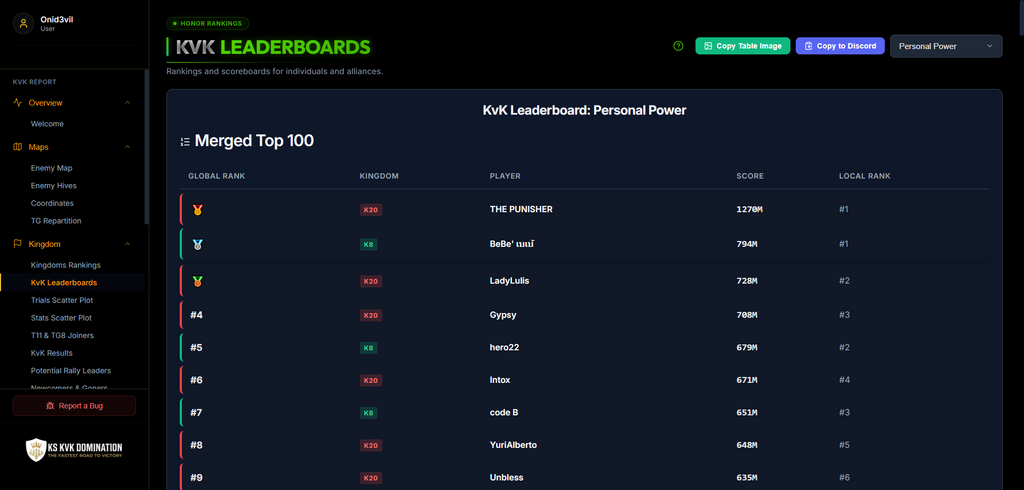The width and height of the screenshot is (1024, 490).
Task: Click the K20 kingdom badge for Gypsy
Action: (371, 316)
